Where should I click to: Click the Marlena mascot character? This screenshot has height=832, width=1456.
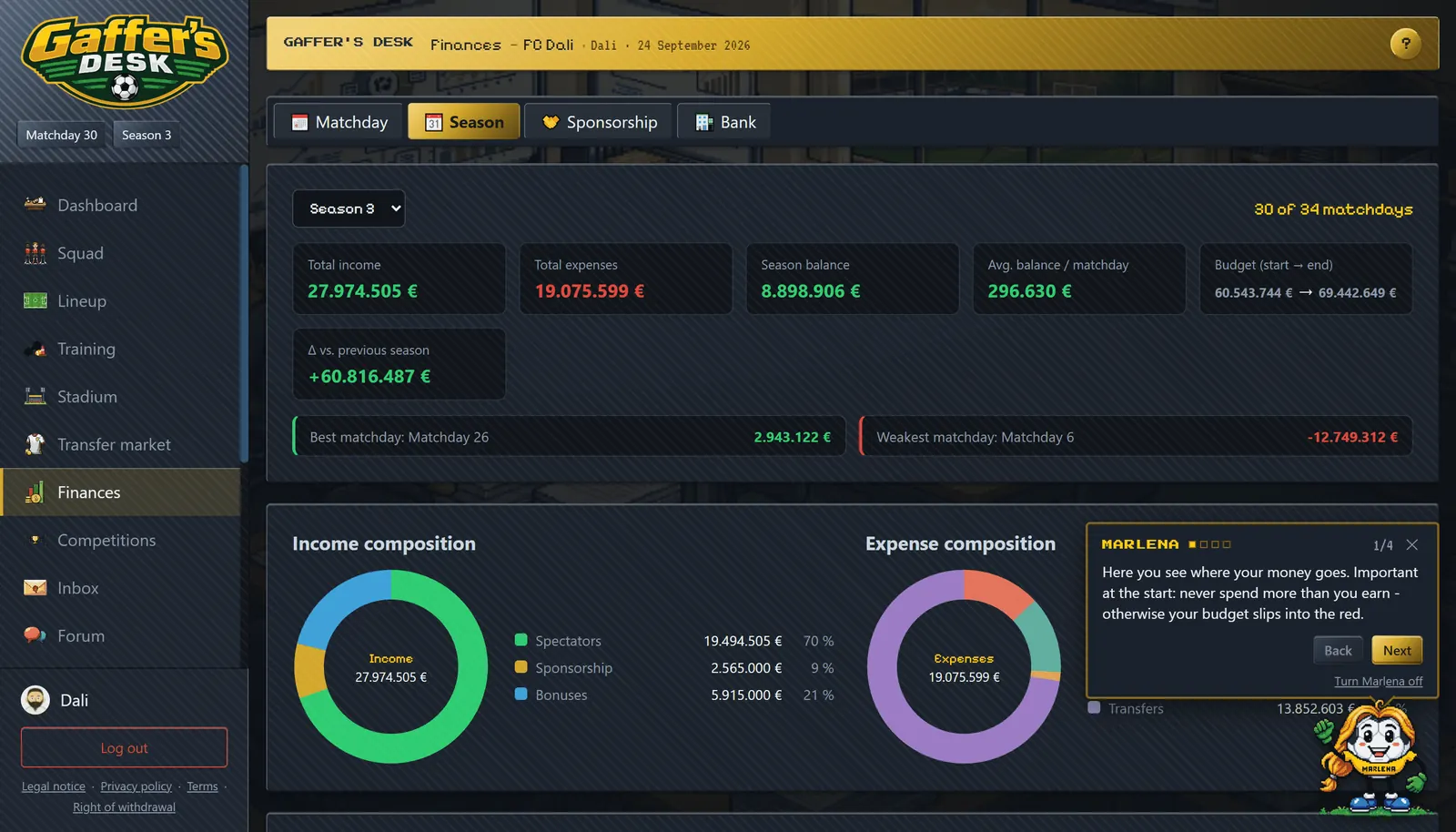tap(1375, 757)
